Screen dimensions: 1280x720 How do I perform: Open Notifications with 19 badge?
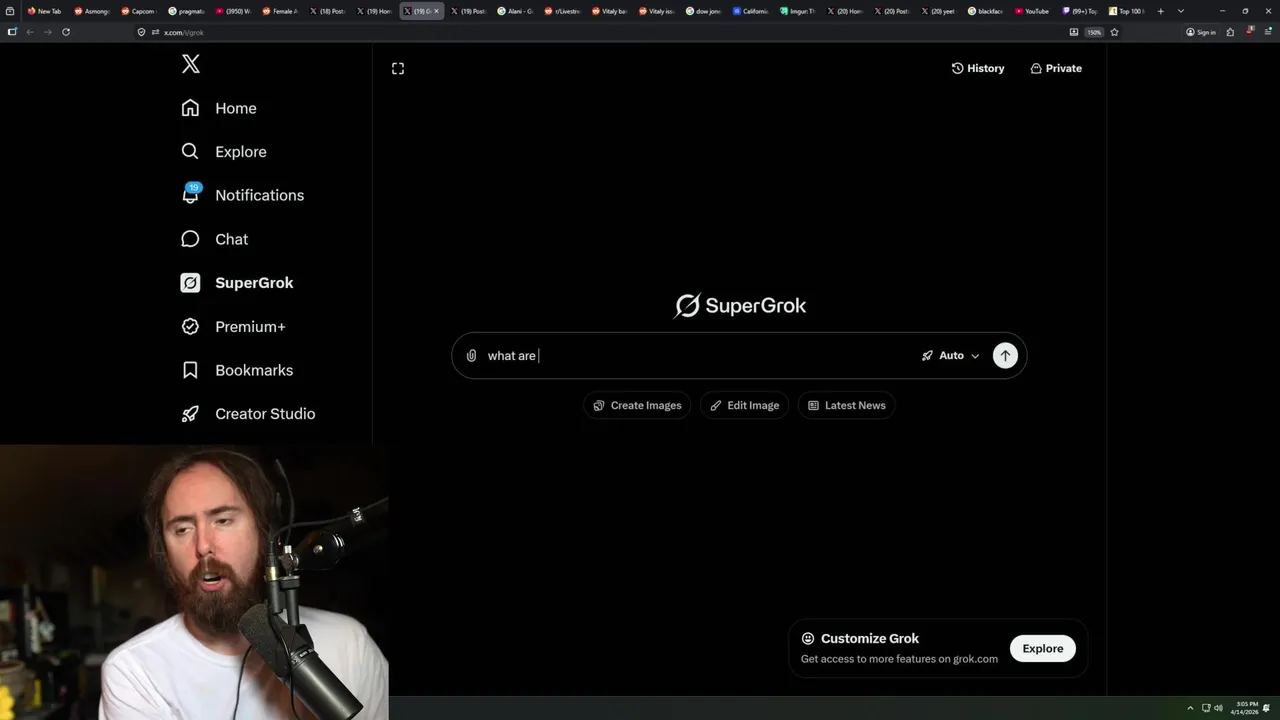[242, 195]
